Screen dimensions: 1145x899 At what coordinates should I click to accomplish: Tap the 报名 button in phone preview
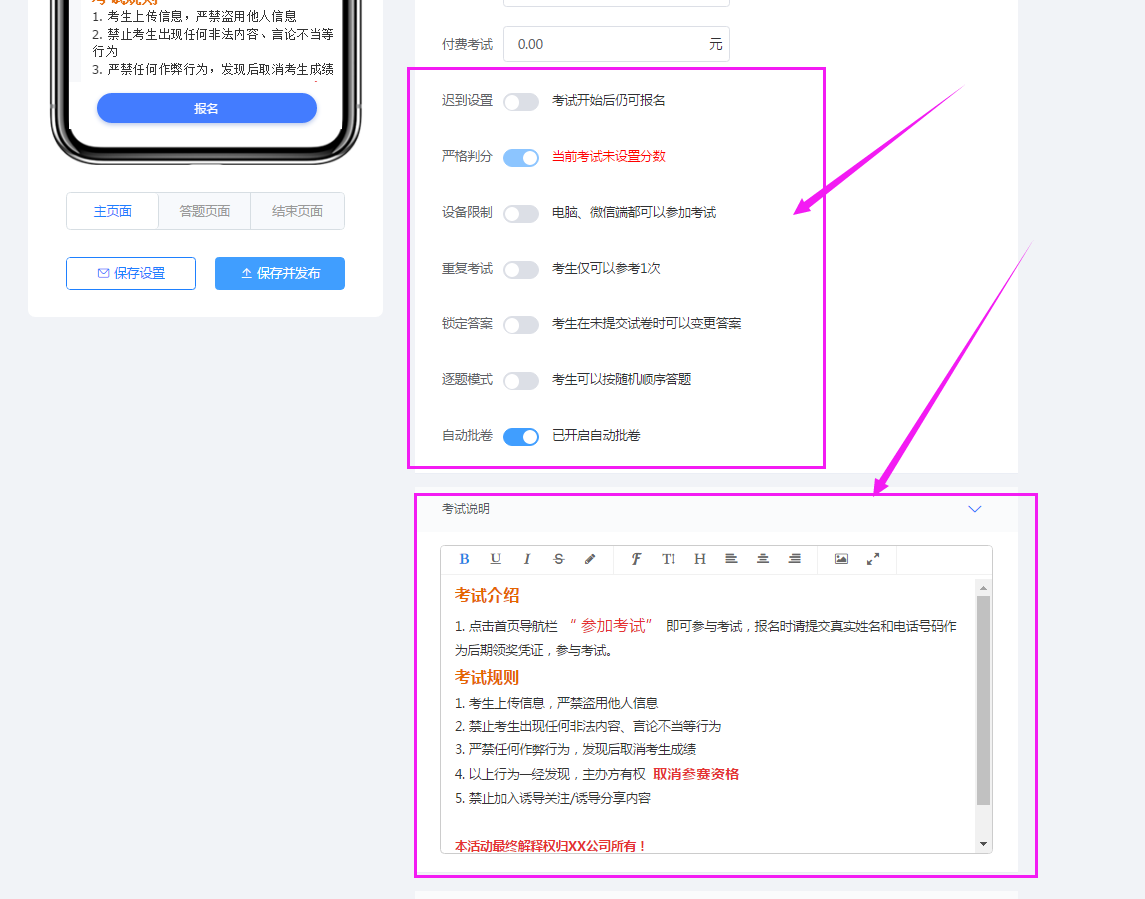(207, 108)
